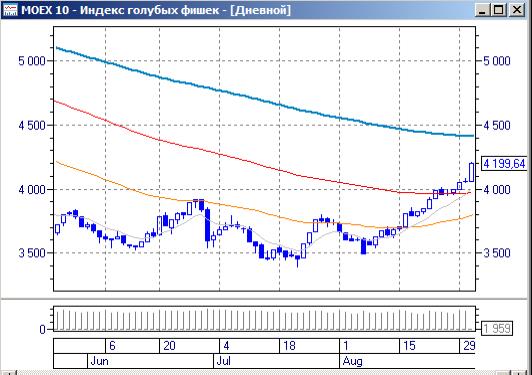Click the 3 500 label on left axis
The height and width of the screenshot is (375, 532).
click(x=32, y=253)
